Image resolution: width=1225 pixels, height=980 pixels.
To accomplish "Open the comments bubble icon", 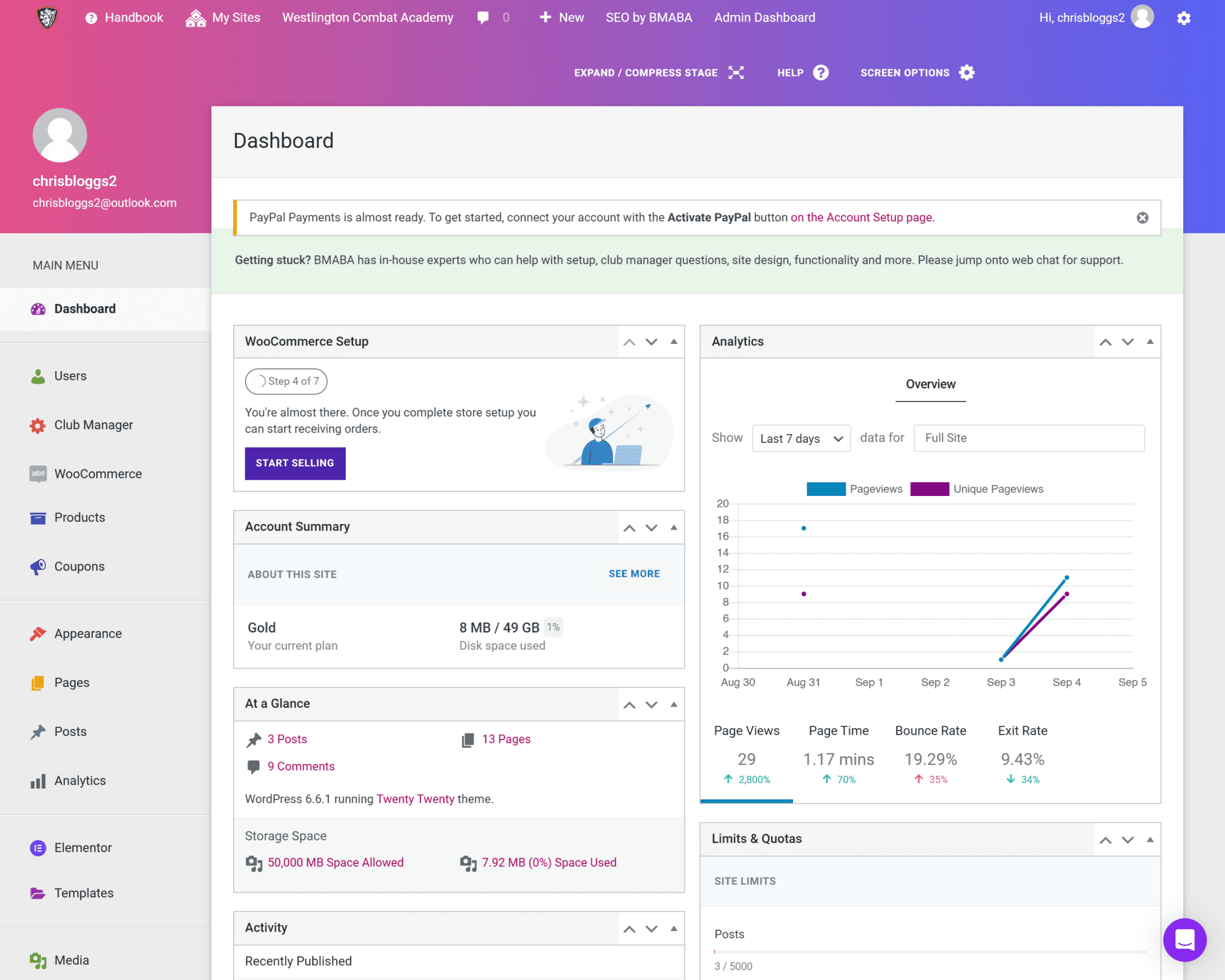I will 483,18.
